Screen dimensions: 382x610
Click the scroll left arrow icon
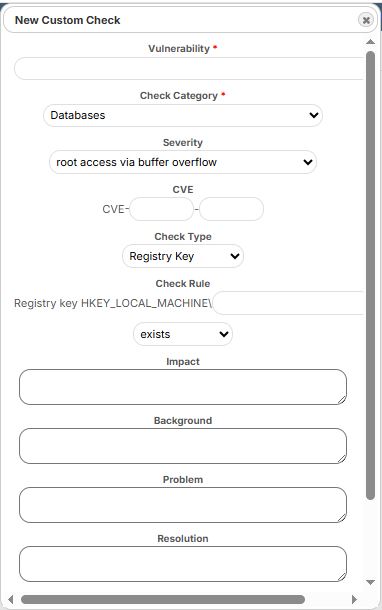pyautogui.click(x=11, y=599)
